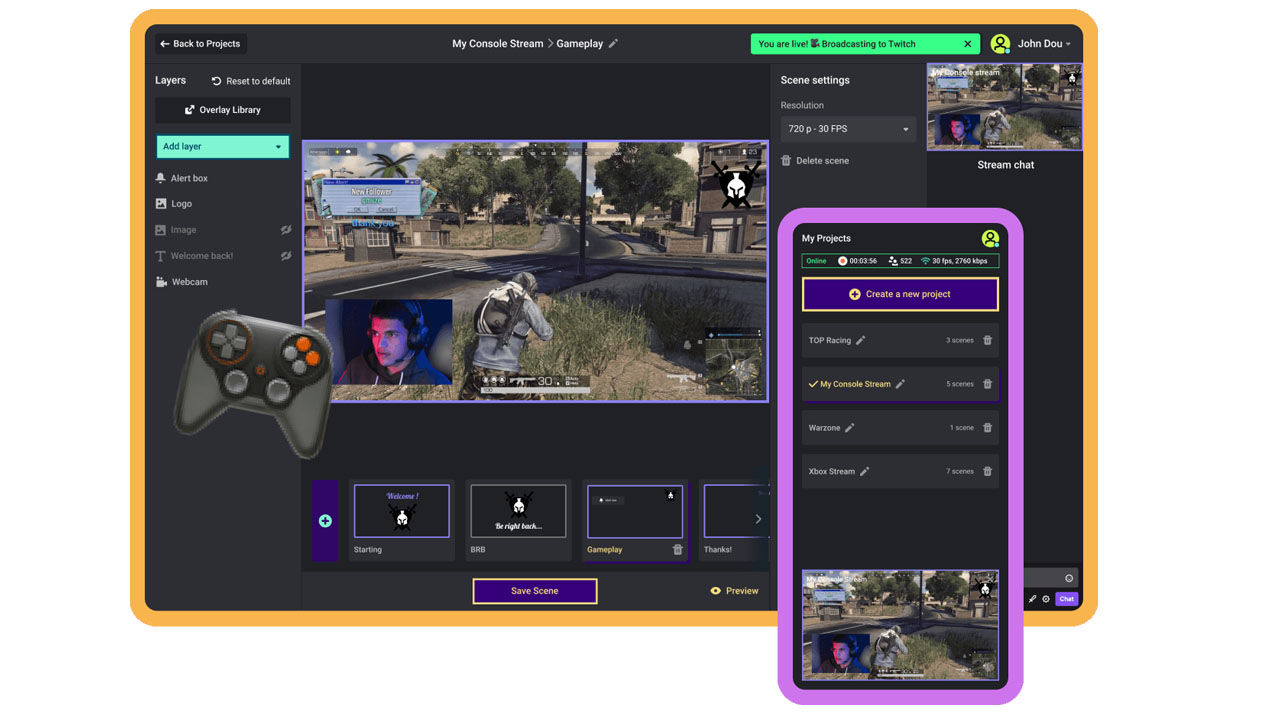
Task: Toggle visibility of the Image layer
Action: 286,230
